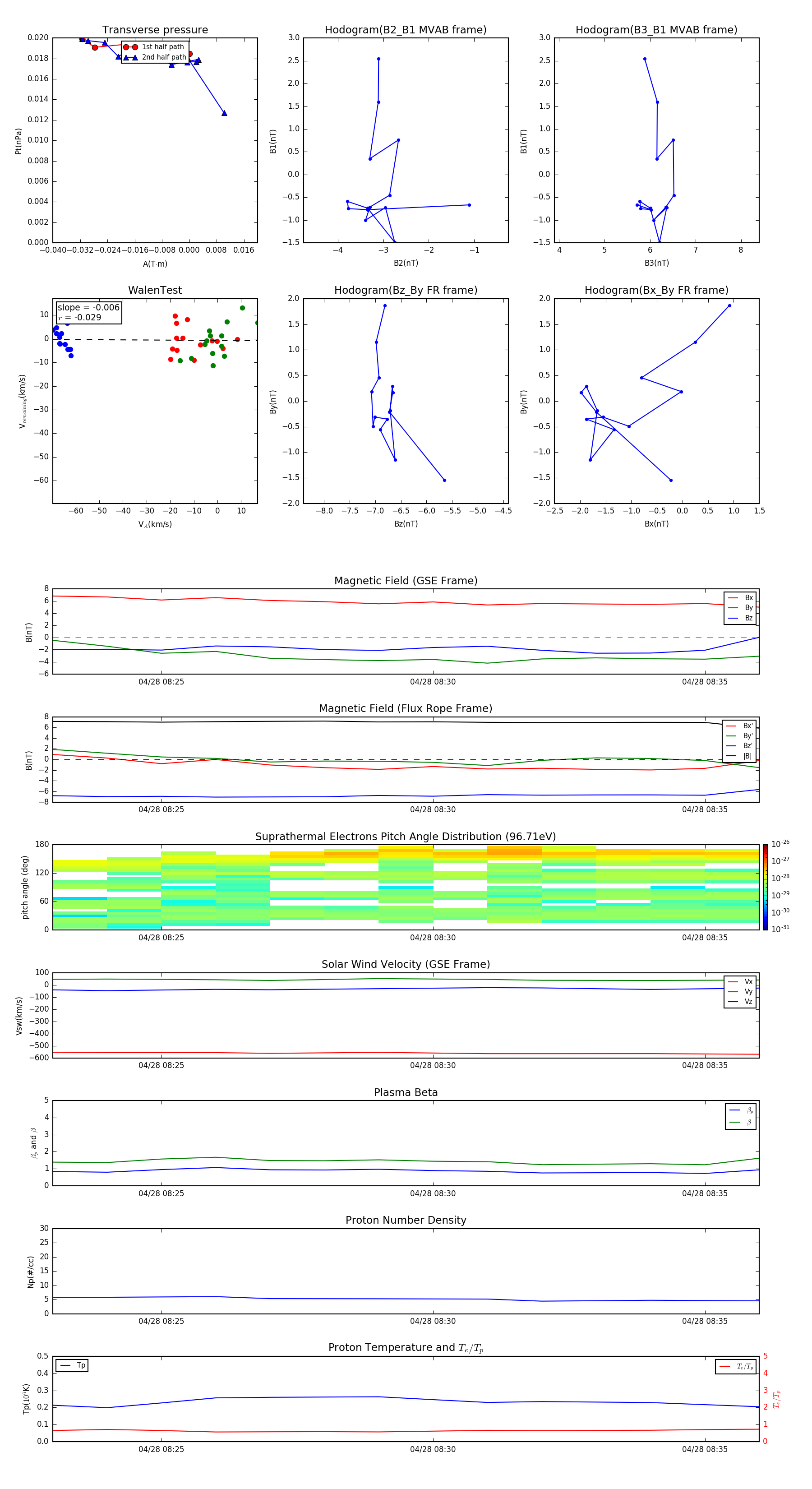This screenshot has width=812, height=1489.
Task: Click the Tp legend in proton temperature plot
Action: [72, 1365]
